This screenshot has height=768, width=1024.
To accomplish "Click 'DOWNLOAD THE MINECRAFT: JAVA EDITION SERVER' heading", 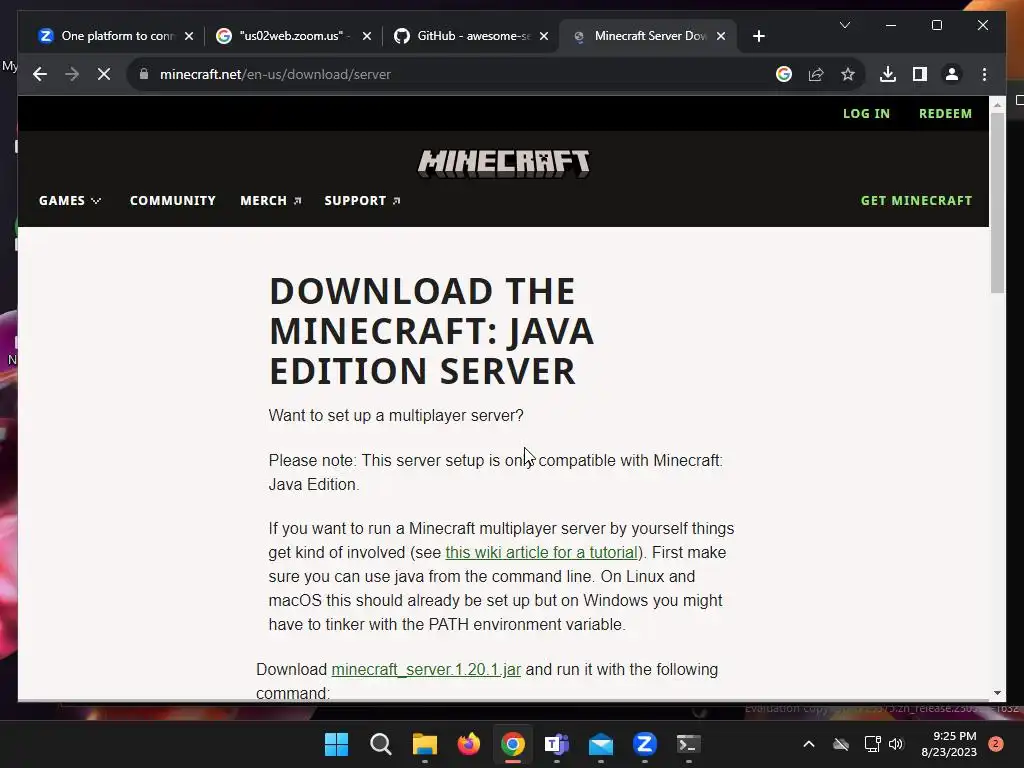I will 432,331.
